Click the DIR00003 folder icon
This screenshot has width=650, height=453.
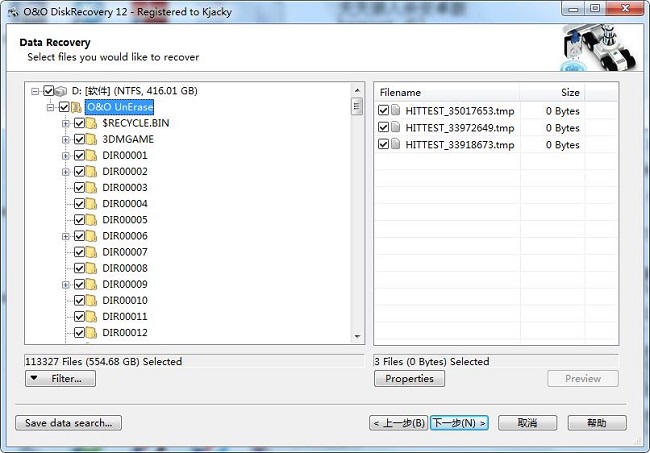pos(91,188)
